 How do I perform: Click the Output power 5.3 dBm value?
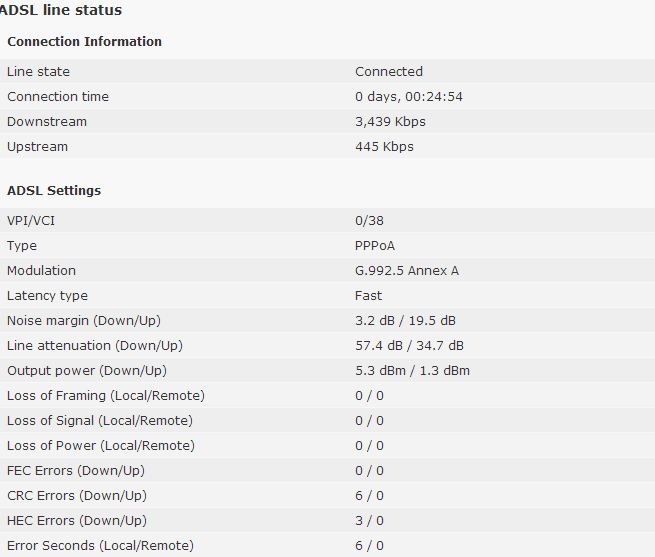pyautogui.click(x=381, y=371)
